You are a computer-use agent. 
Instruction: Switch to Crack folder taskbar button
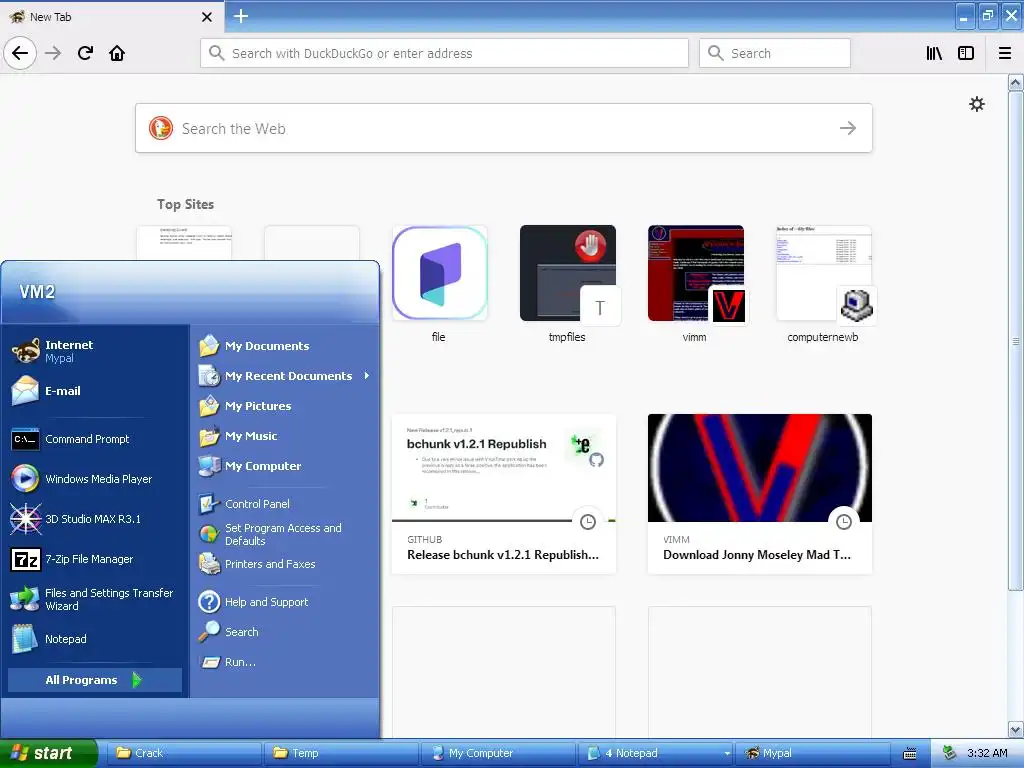(x=182, y=753)
